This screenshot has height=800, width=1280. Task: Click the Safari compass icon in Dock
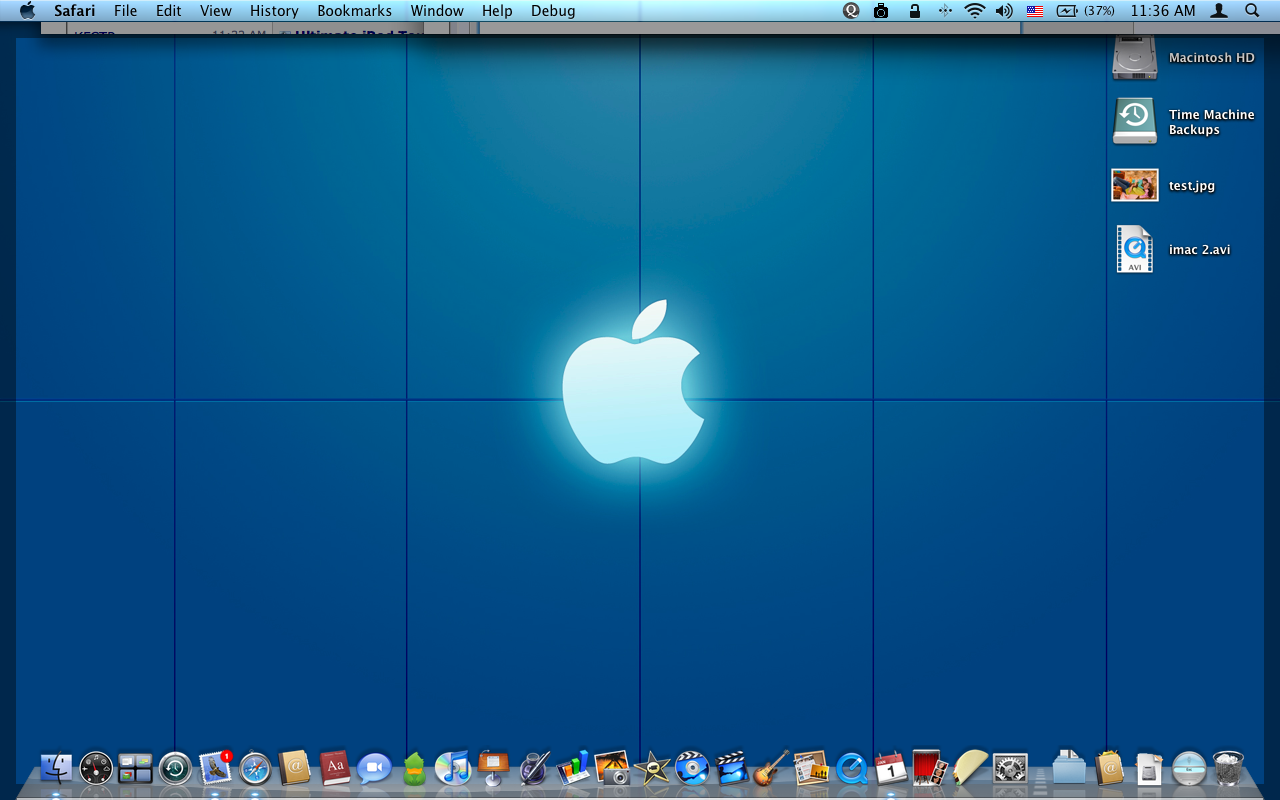(x=255, y=768)
